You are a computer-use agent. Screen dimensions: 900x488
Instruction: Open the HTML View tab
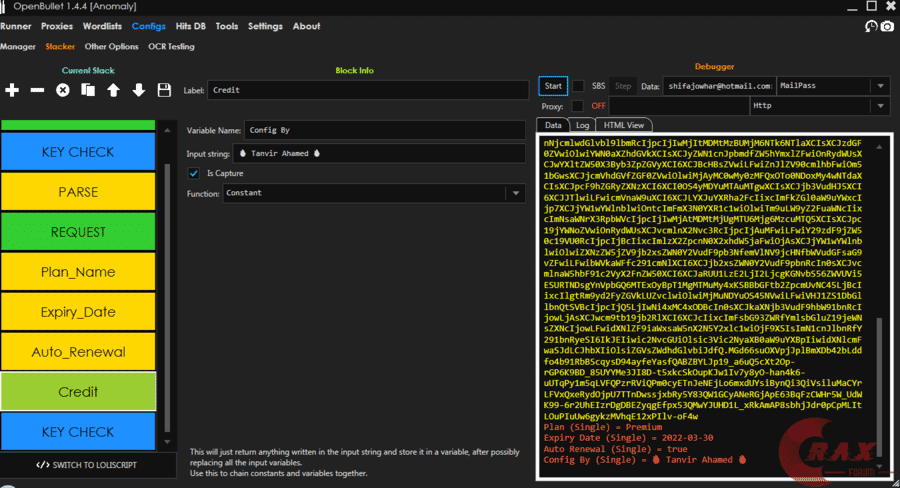[x=623, y=125]
